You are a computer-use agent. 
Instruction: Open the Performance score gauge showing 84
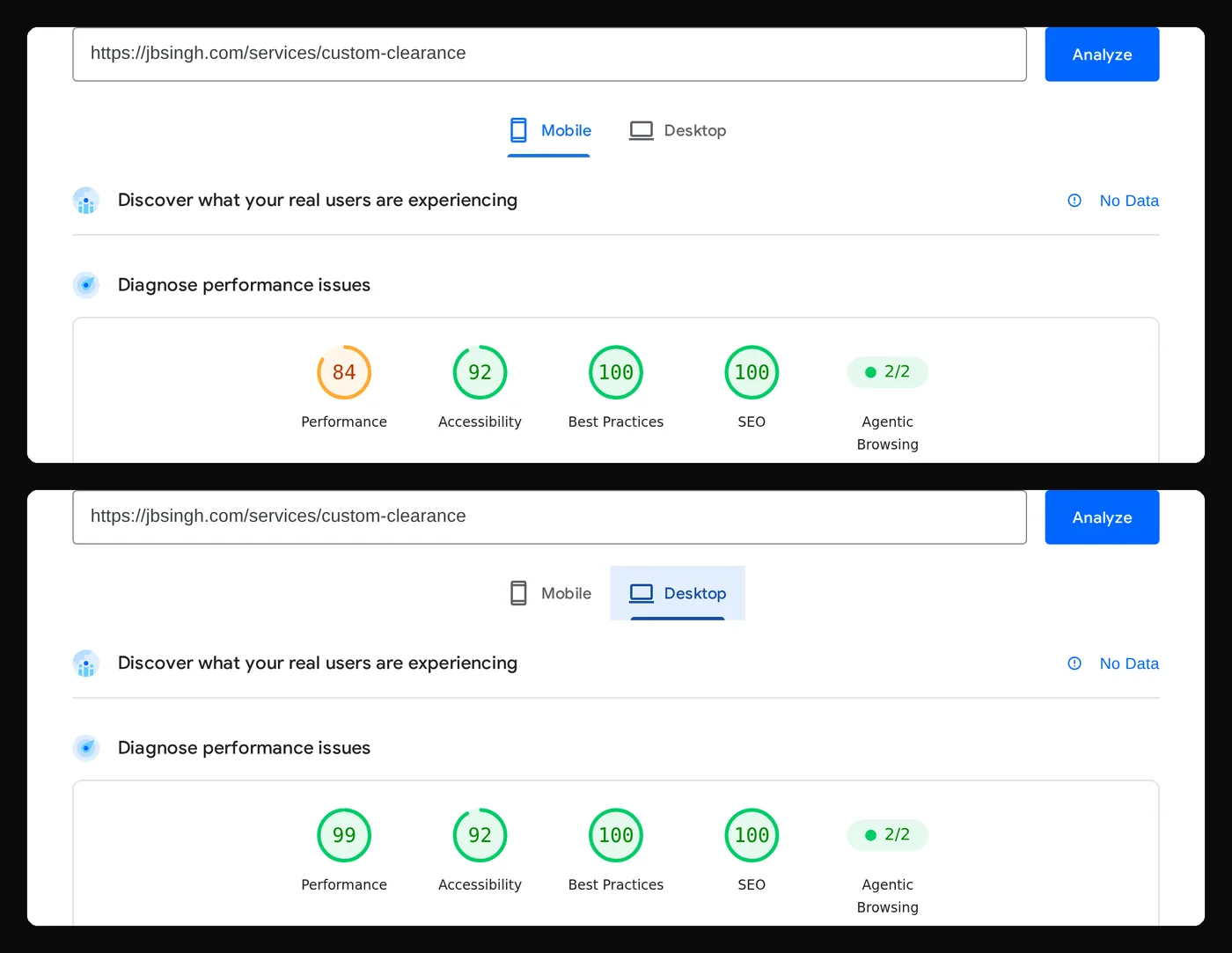[x=344, y=372]
